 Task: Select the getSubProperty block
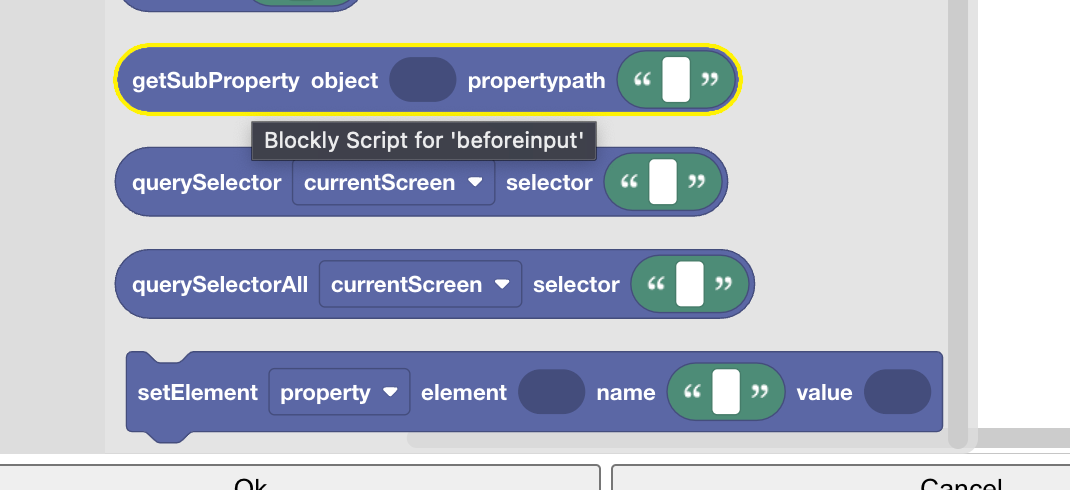215,81
